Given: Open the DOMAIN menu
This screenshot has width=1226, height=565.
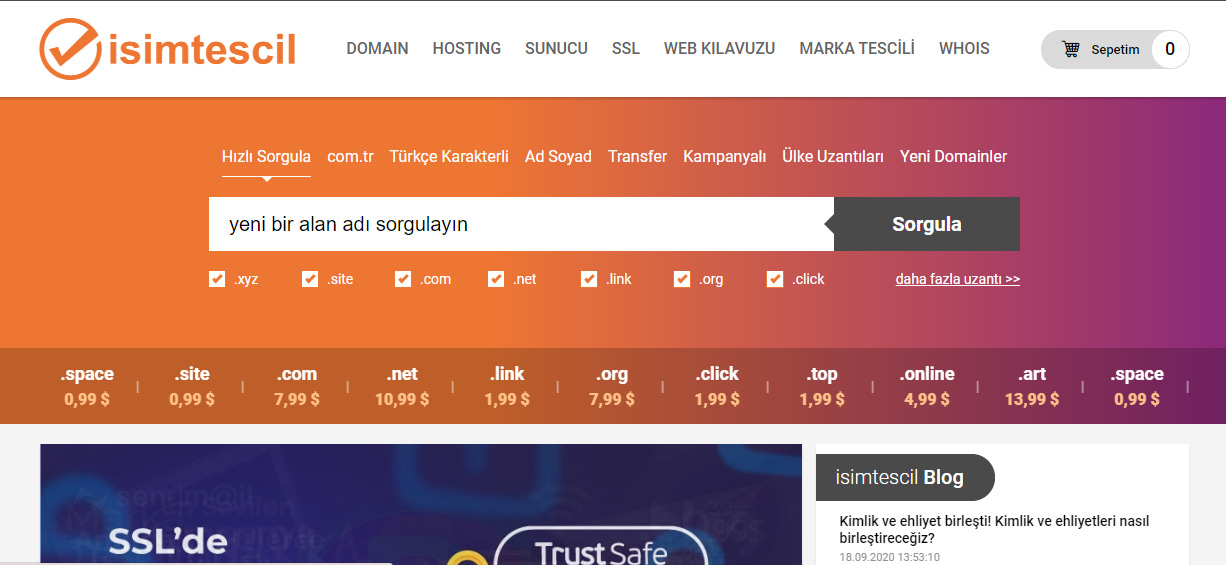Looking at the screenshot, I should [377, 48].
